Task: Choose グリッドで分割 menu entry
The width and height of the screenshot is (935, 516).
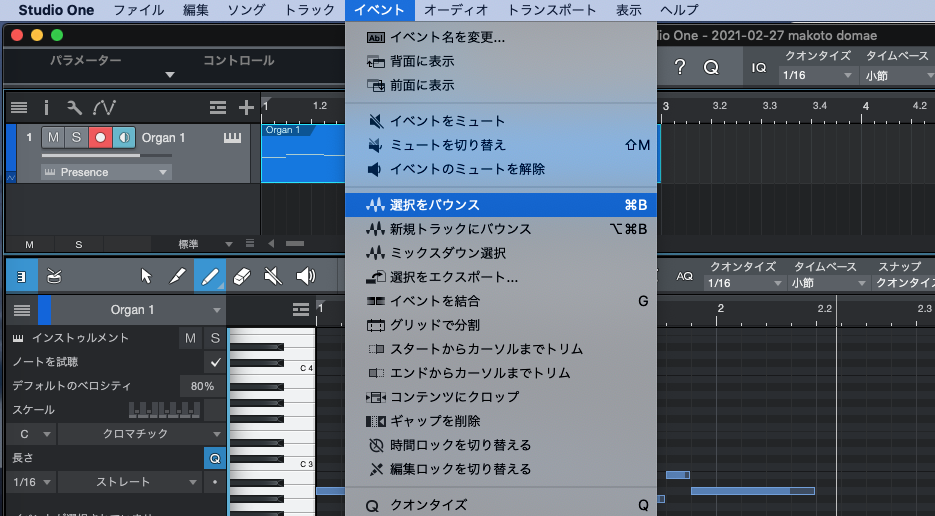Action: (x=501, y=325)
